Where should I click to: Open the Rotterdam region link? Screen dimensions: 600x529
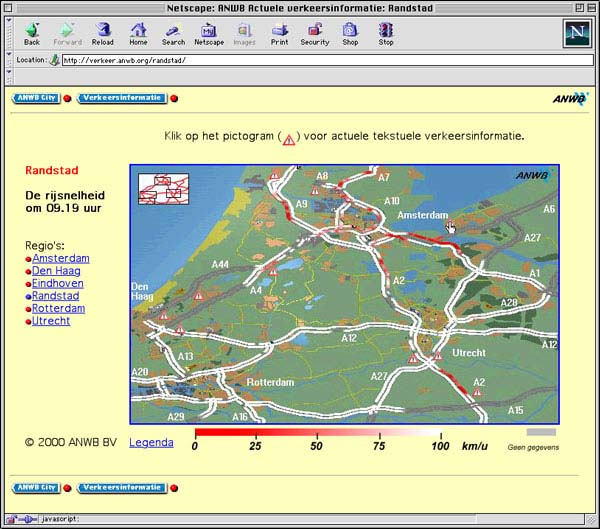pyautogui.click(x=58, y=309)
